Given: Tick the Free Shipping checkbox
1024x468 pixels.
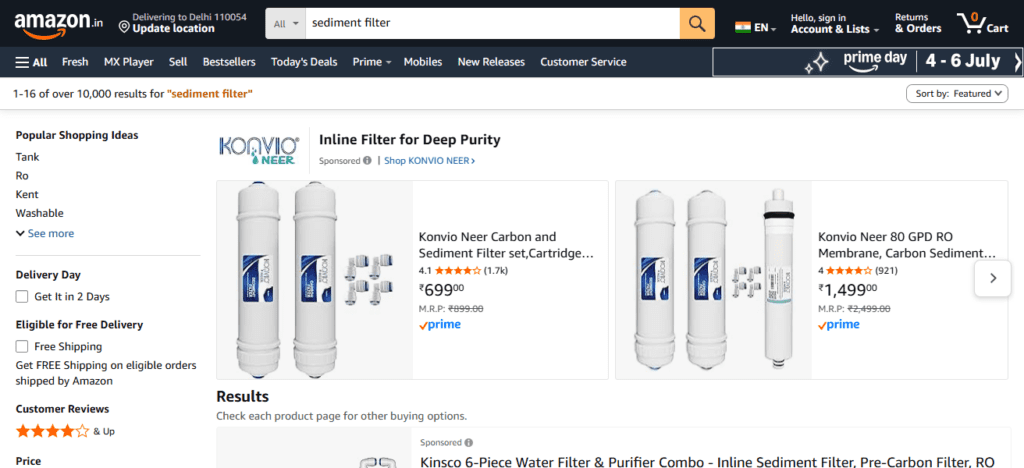Looking at the screenshot, I should (x=22, y=347).
